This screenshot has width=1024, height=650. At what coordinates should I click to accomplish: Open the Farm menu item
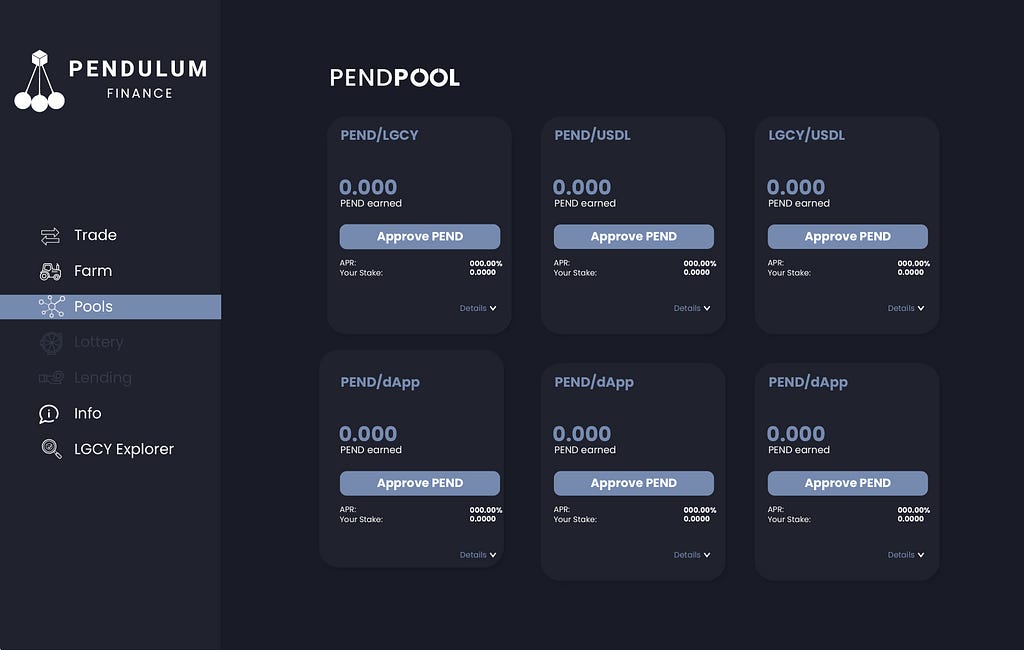coord(93,271)
